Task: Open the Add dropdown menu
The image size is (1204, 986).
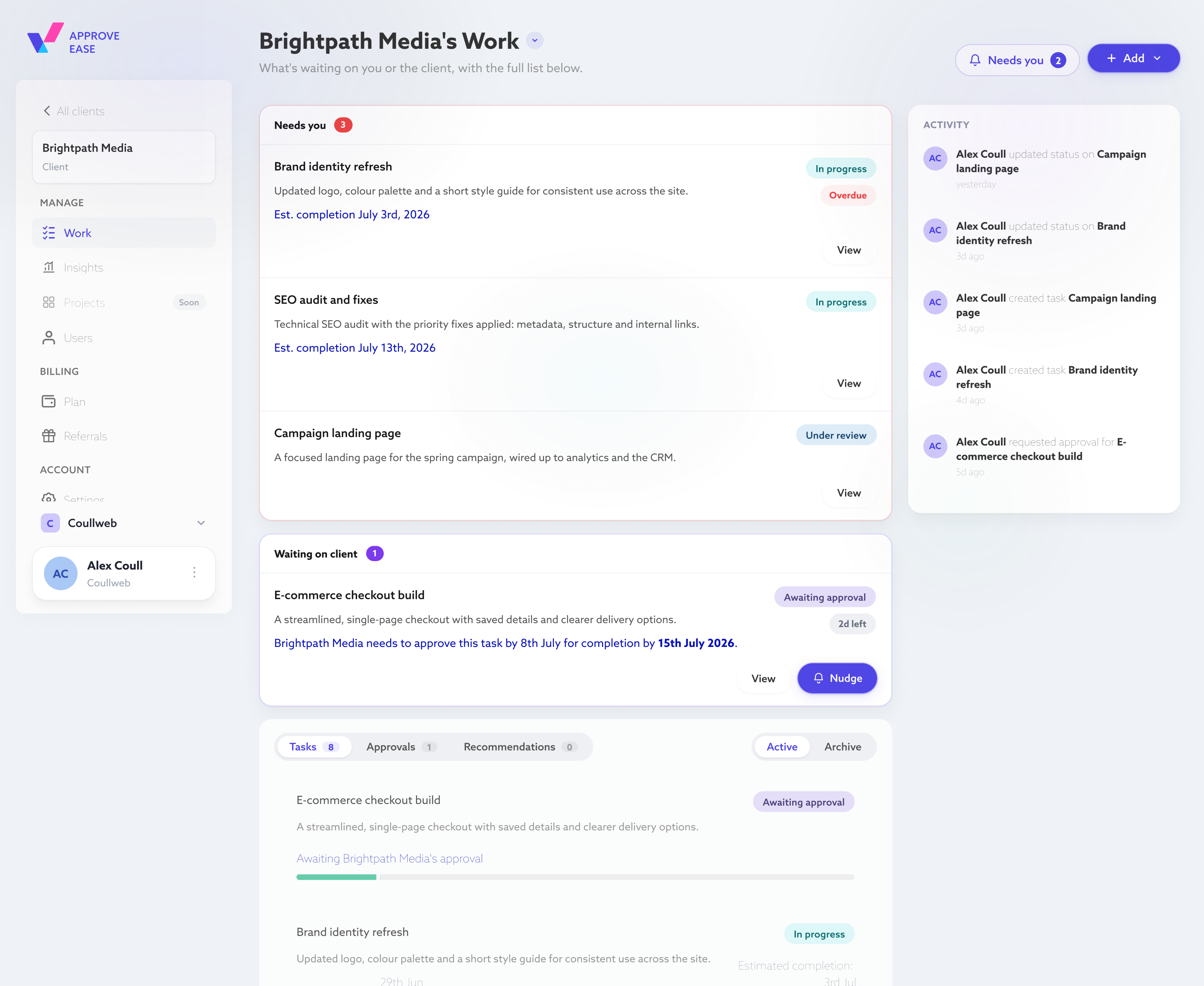Action: (1134, 58)
